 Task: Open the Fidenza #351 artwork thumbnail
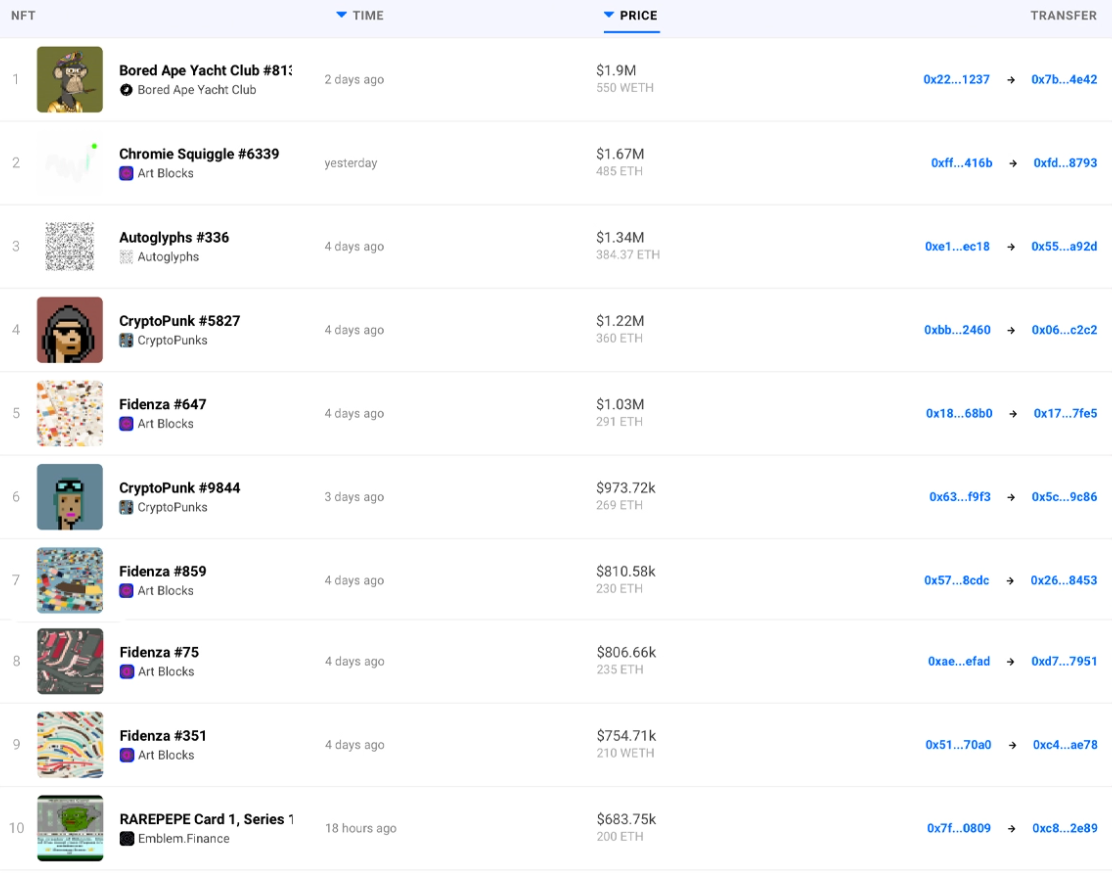70,745
